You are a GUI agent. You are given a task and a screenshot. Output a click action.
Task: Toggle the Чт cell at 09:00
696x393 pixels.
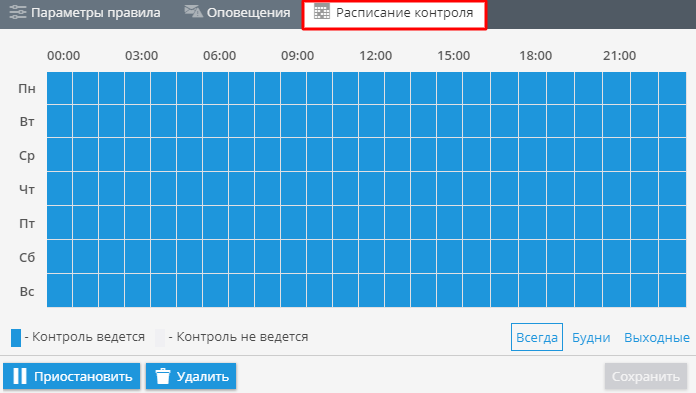click(293, 189)
